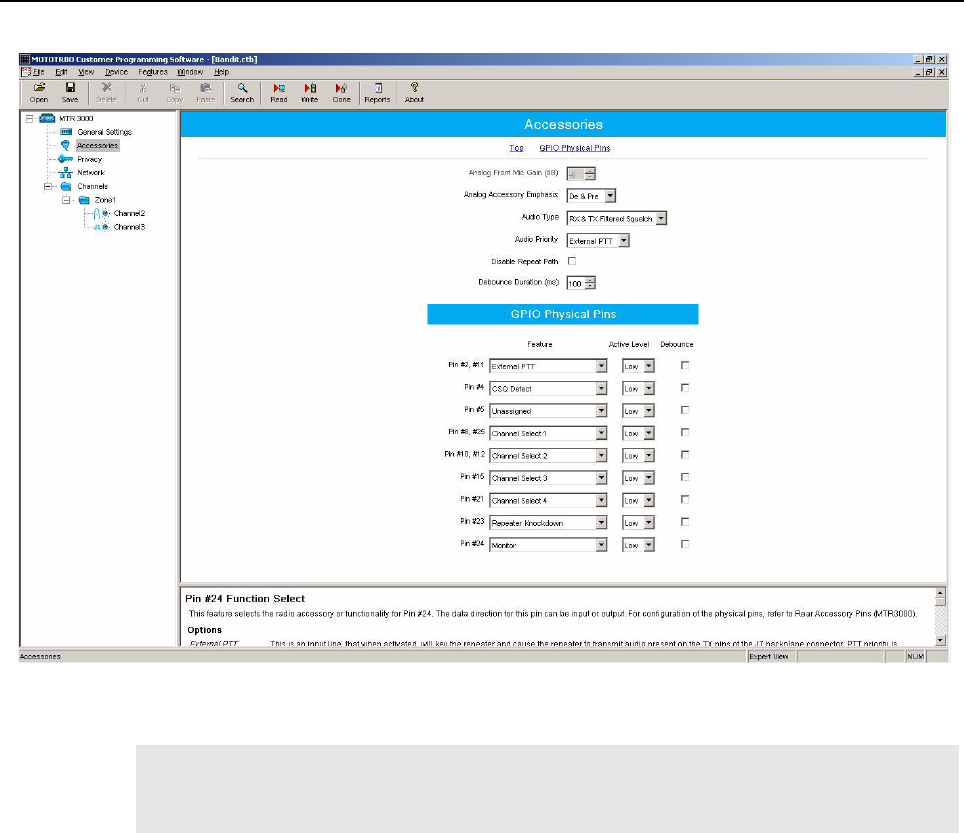Screen dimensions: 964x833
Task: Toggle Disable Repeat Path checkbox
Action: point(572,261)
